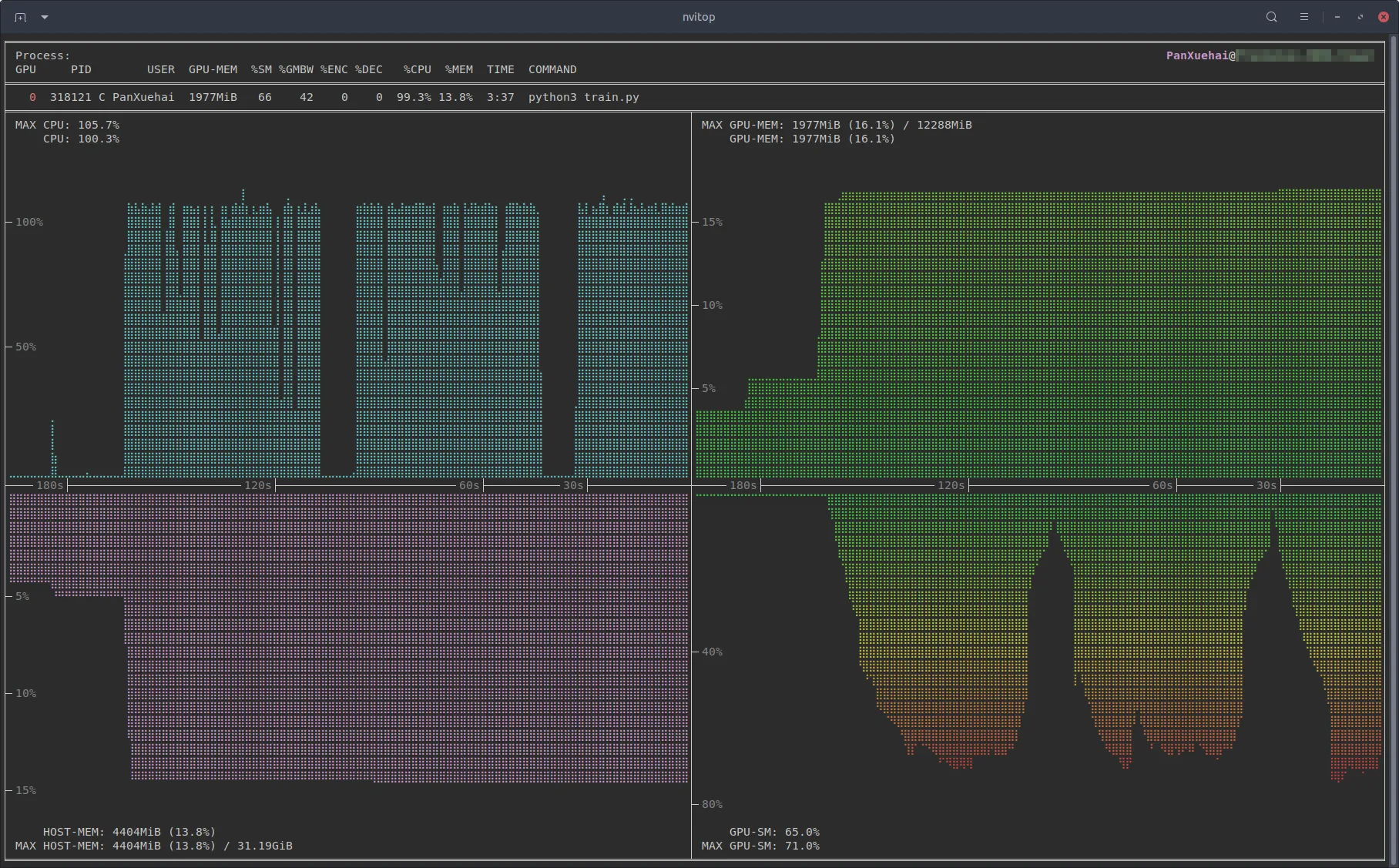This screenshot has height=868, width=1399.
Task: Click the terminal's vertical scrollbar
Action: coord(1393,451)
